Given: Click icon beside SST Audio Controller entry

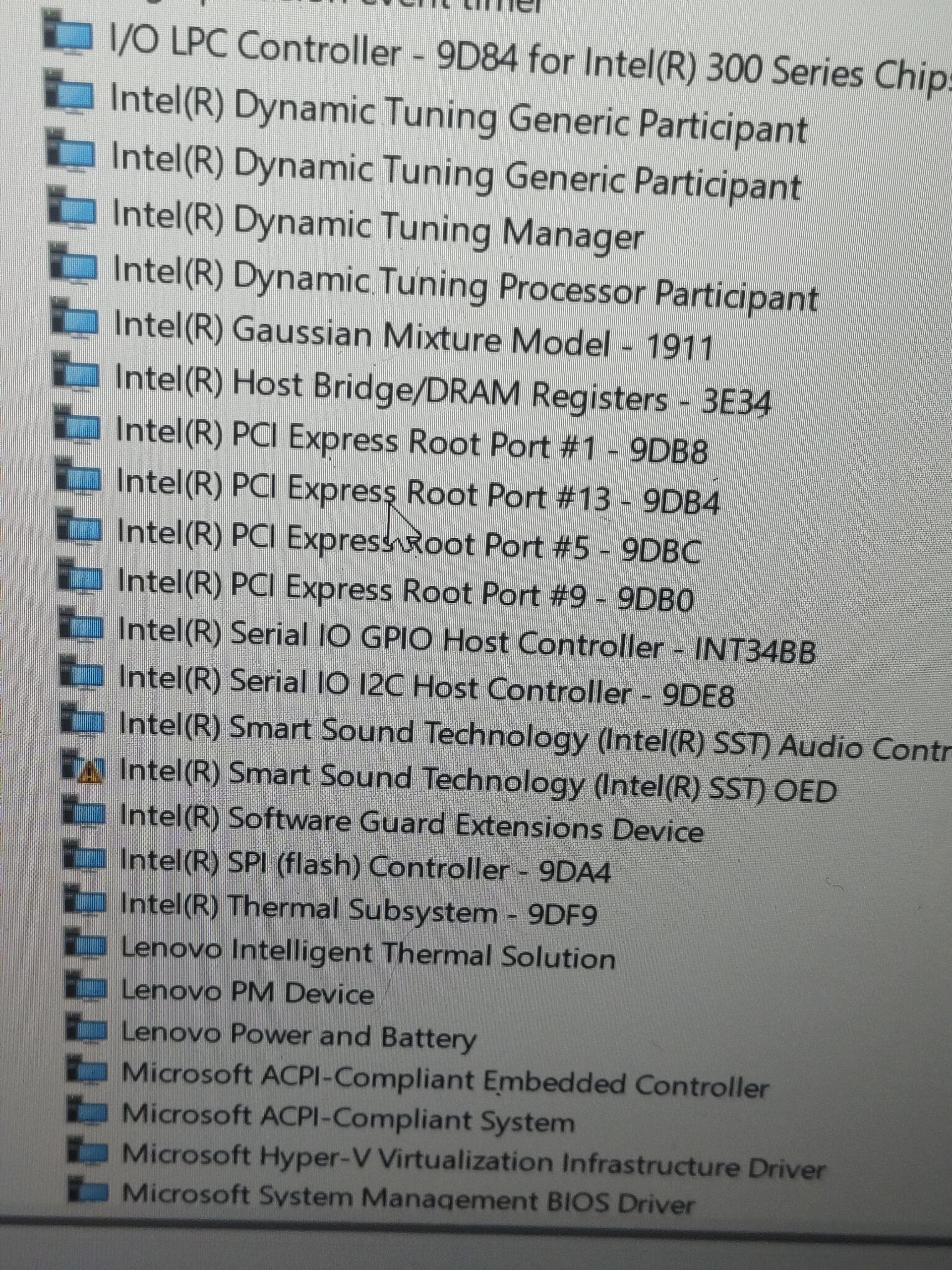Looking at the screenshot, I should [x=83, y=720].
